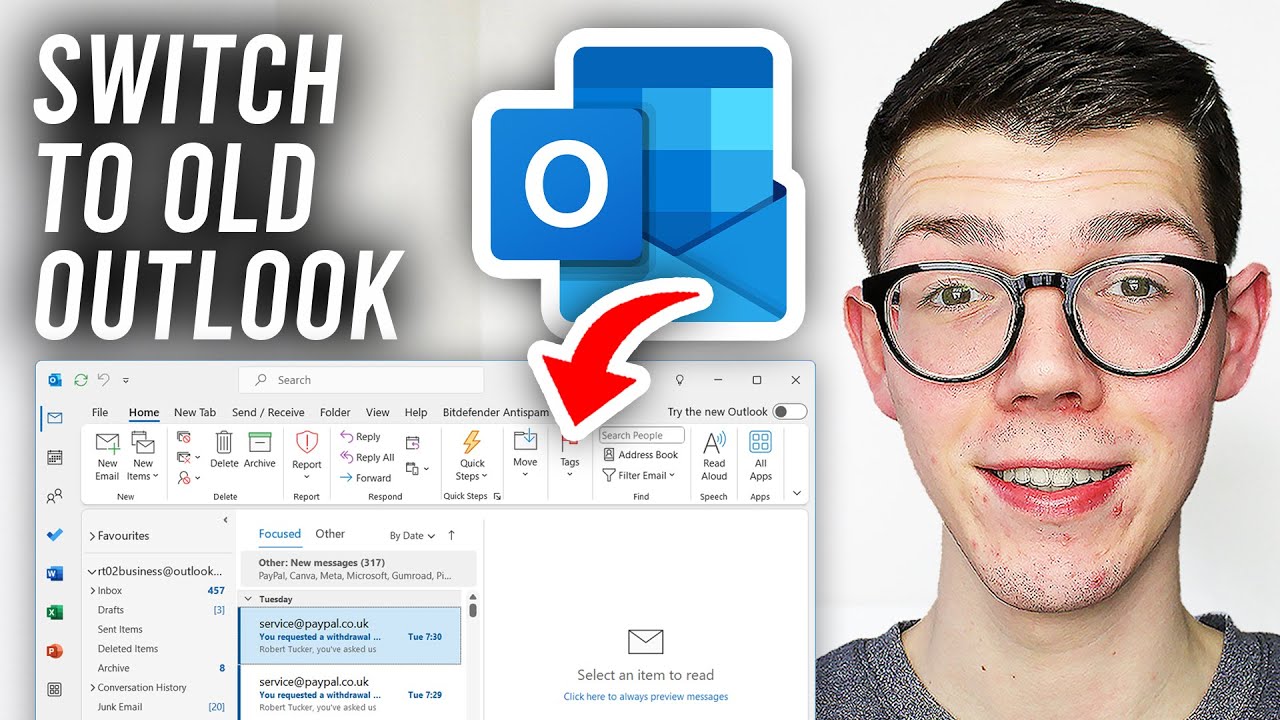Expand the Inbox folder
Image resolution: width=1280 pixels, height=720 pixels.
tap(93, 591)
